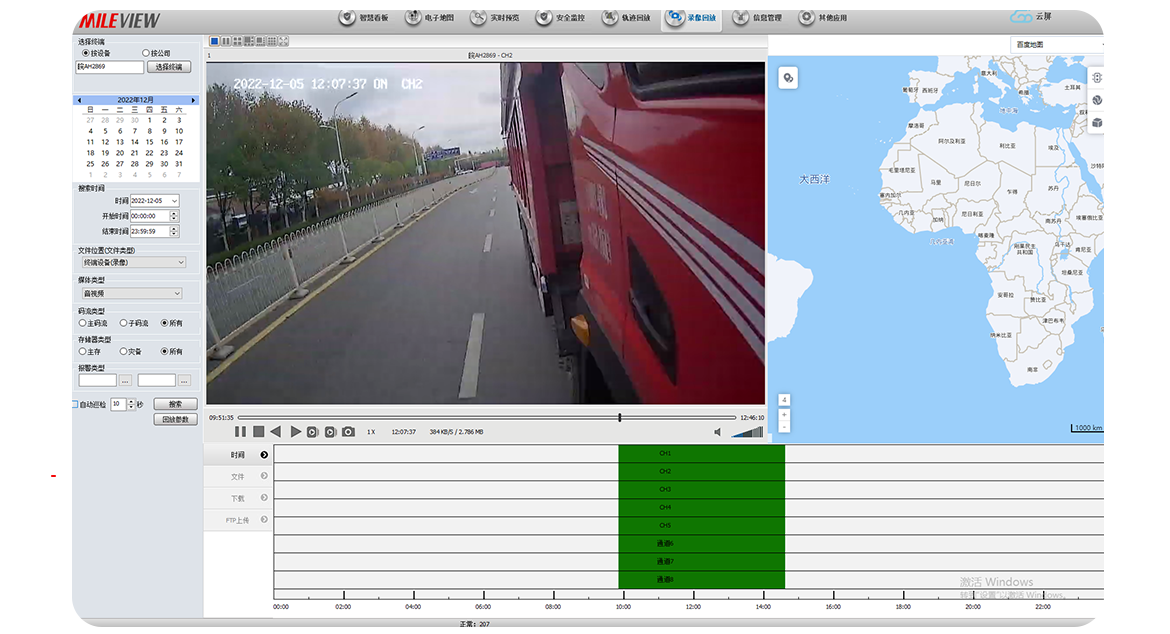Click the 选择终端 button

click(170, 67)
